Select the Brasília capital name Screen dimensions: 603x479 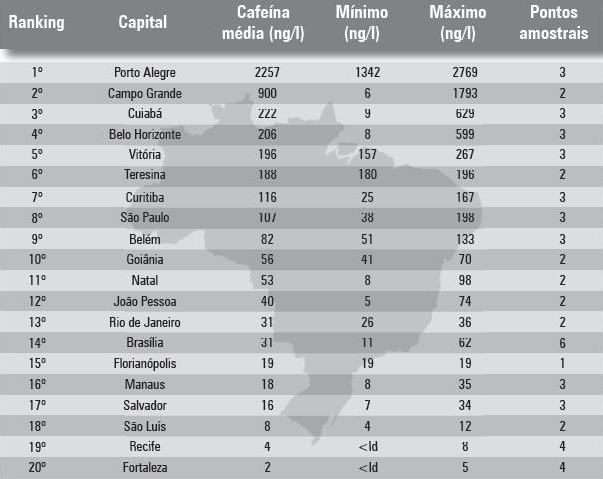click(x=145, y=343)
